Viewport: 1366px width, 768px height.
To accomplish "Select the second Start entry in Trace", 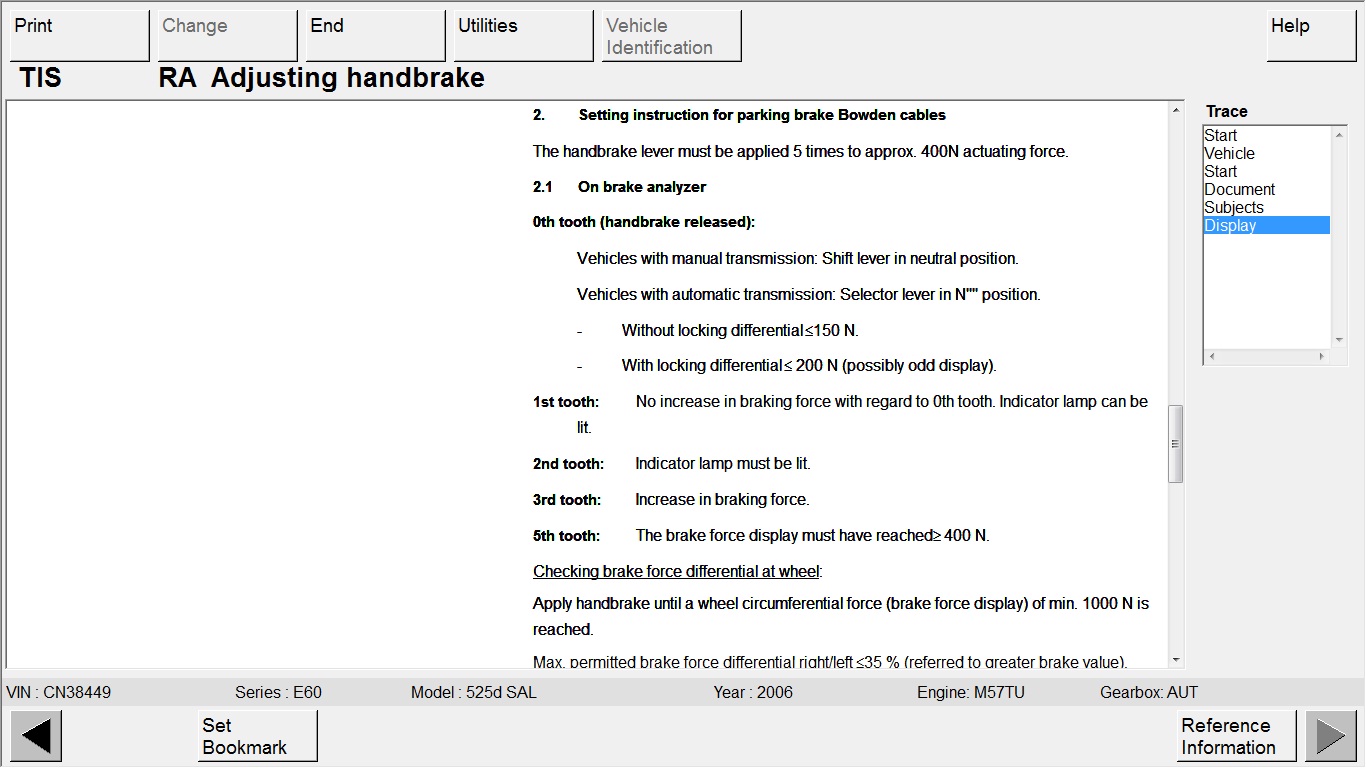I will pyautogui.click(x=1267, y=171).
